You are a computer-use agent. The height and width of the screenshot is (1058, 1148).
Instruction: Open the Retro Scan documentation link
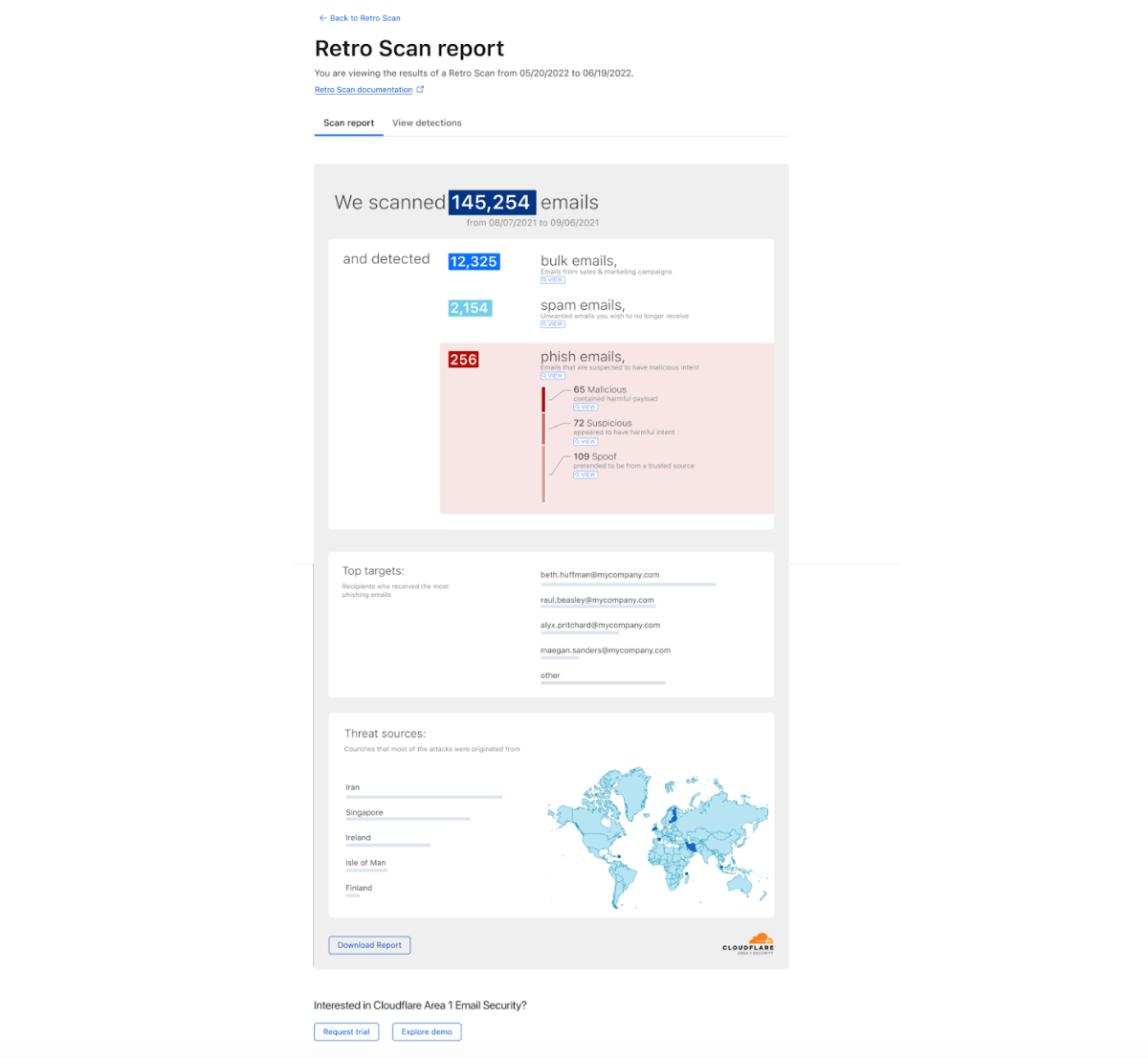364,90
